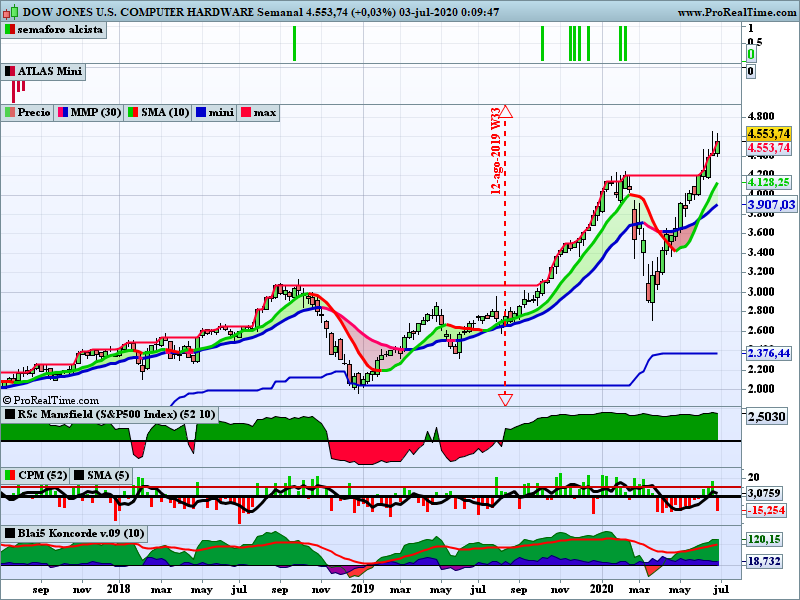This screenshot has width=800, height=600.
Task: Click the MMP (30) color icon
Action: coord(63,113)
